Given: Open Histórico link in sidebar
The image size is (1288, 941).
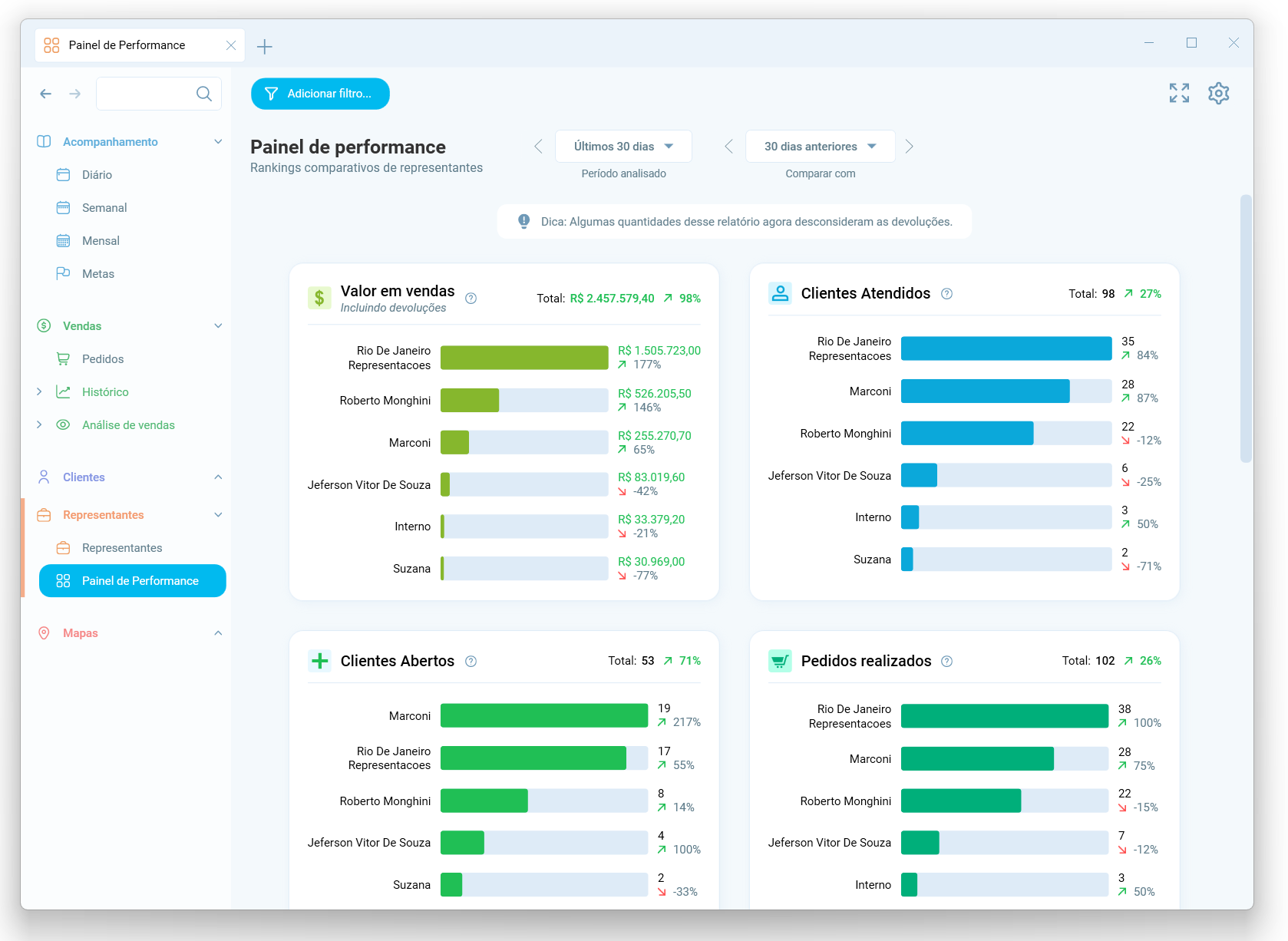Looking at the screenshot, I should (x=105, y=392).
